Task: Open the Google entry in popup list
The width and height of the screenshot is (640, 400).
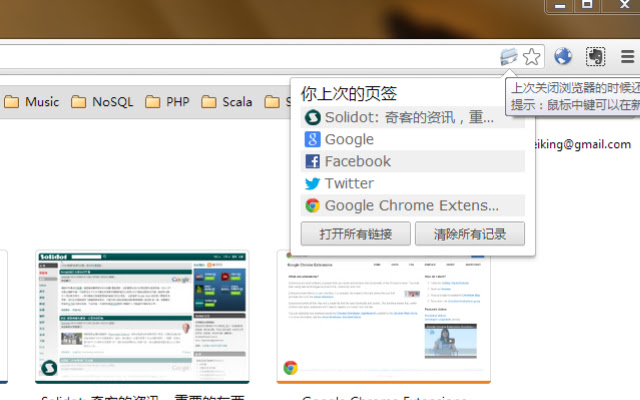Action: pos(413,140)
